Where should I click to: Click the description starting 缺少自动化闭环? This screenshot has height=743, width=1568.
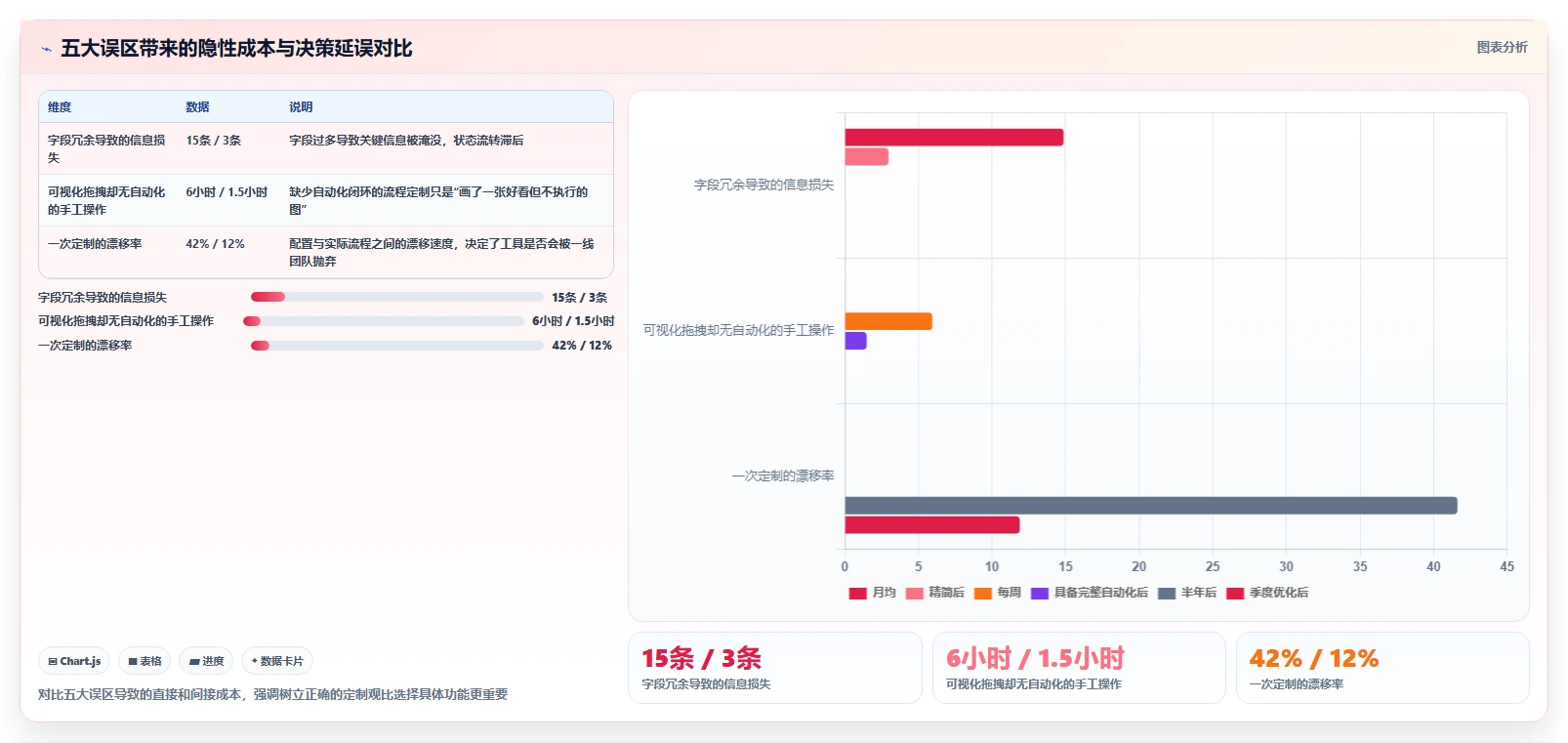pyautogui.click(x=439, y=201)
